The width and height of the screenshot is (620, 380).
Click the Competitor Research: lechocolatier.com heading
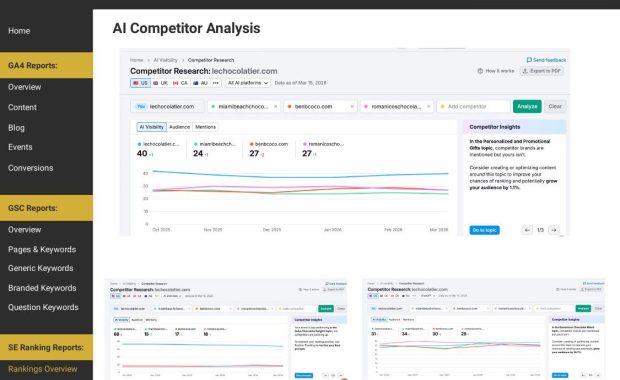pyautogui.click(x=204, y=71)
